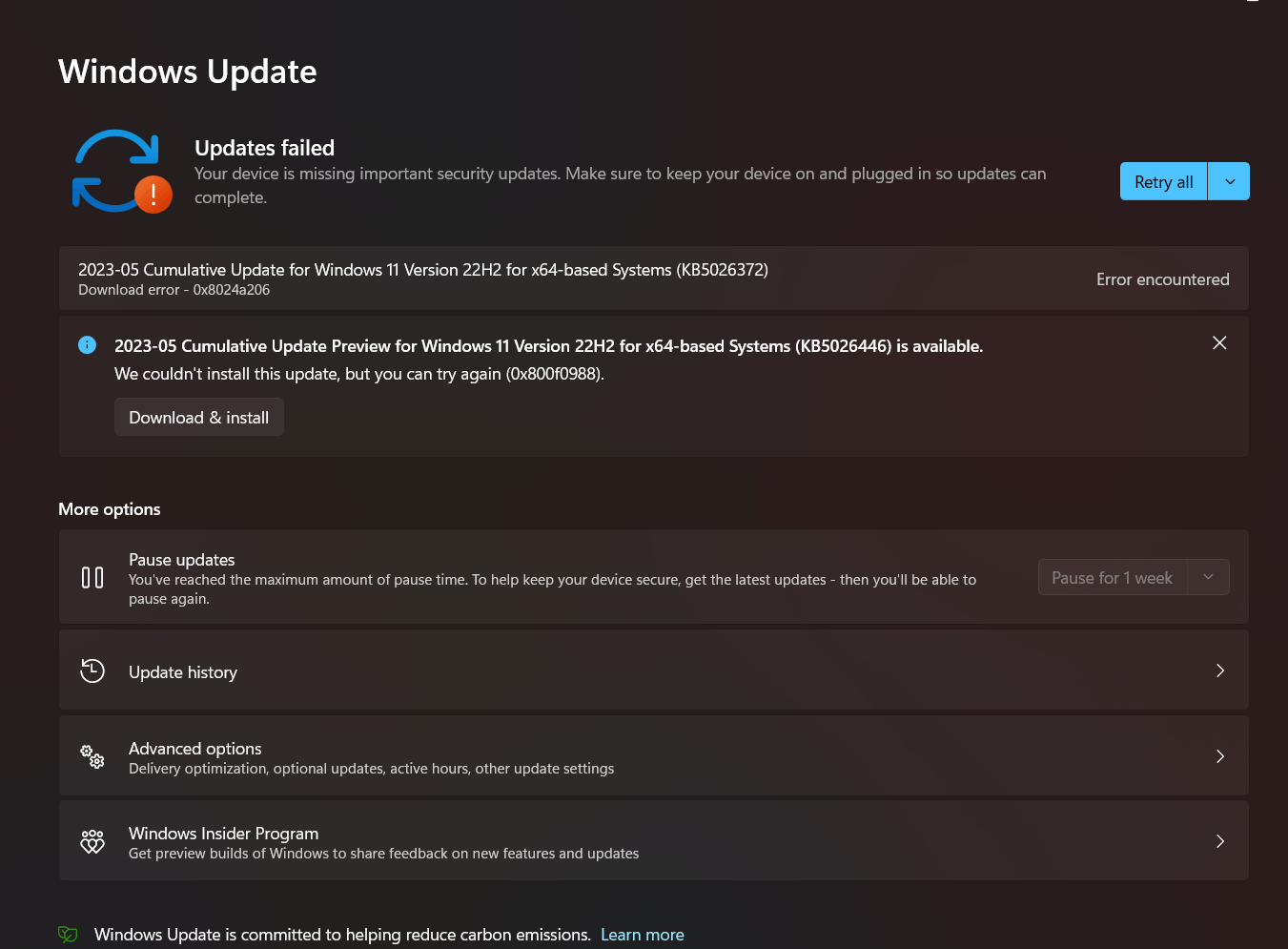Click the carbon emissions commitment text
Viewport: 1288px width, 949px height.
pyautogui.click(x=343, y=935)
